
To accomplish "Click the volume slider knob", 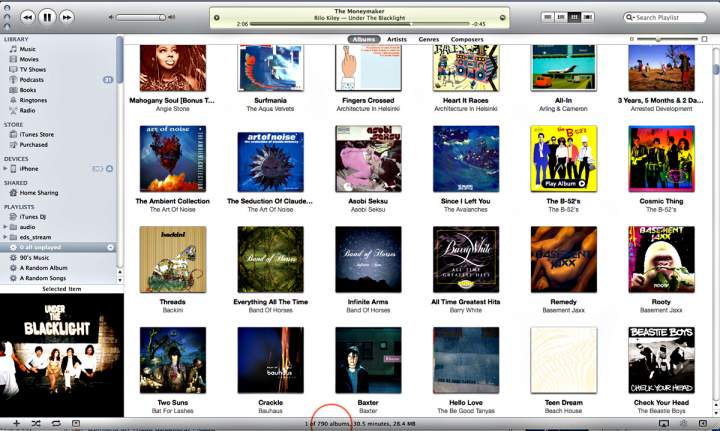I will (x=162, y=17).
